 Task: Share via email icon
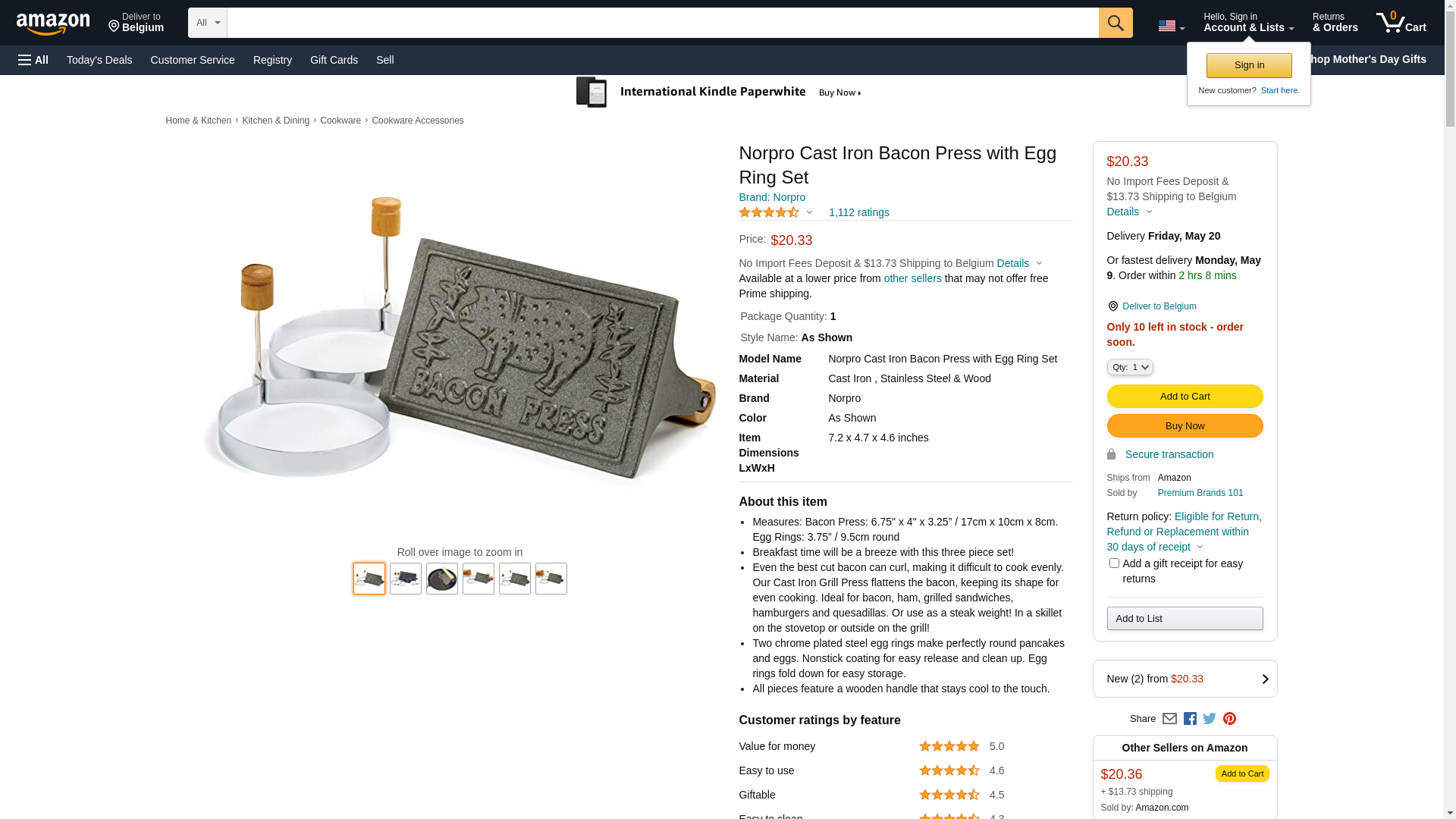(1169, 718)
